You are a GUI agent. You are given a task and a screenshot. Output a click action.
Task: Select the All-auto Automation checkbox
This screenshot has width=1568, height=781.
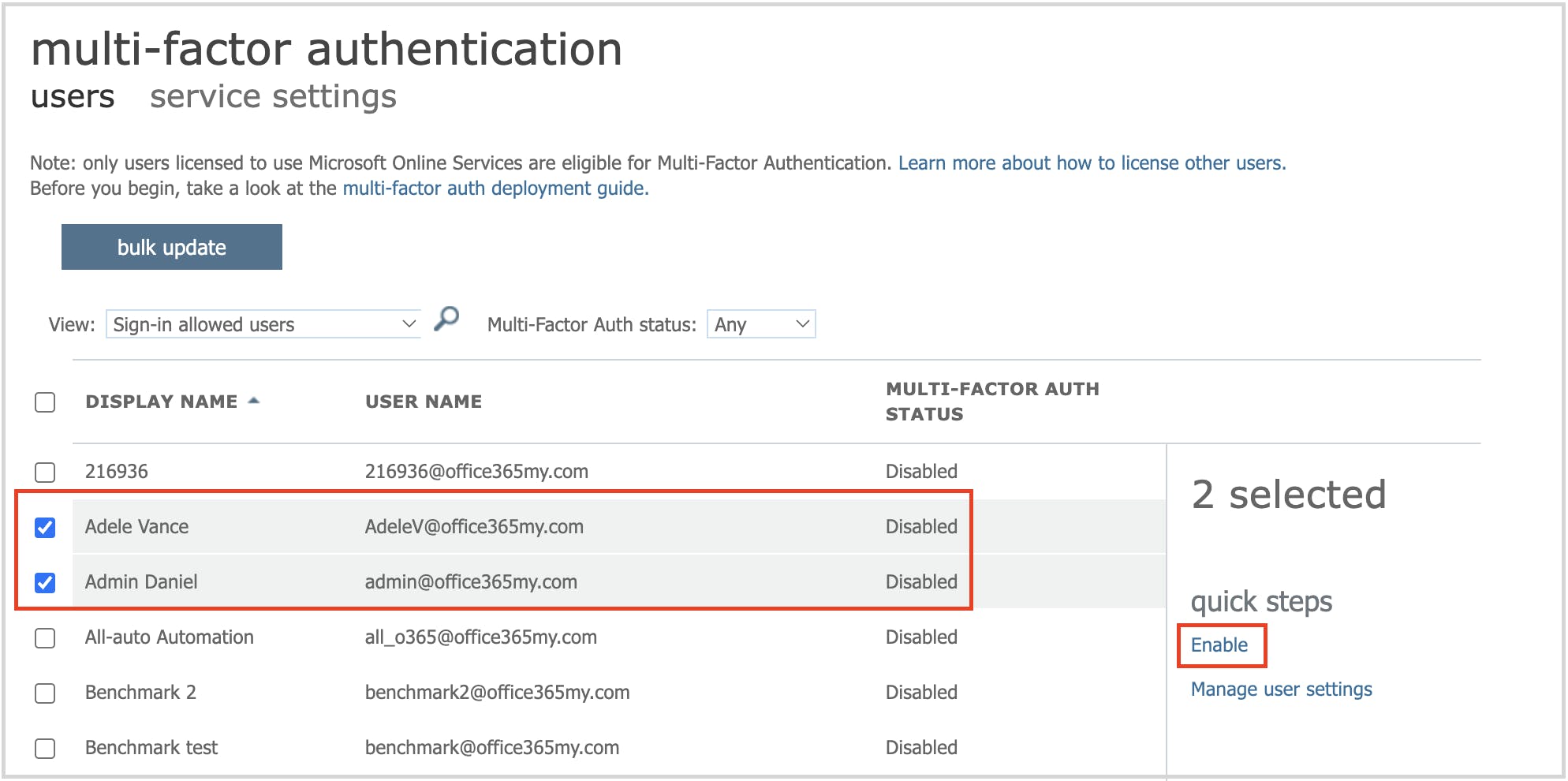pyautogui.click(x=45, y=637)
